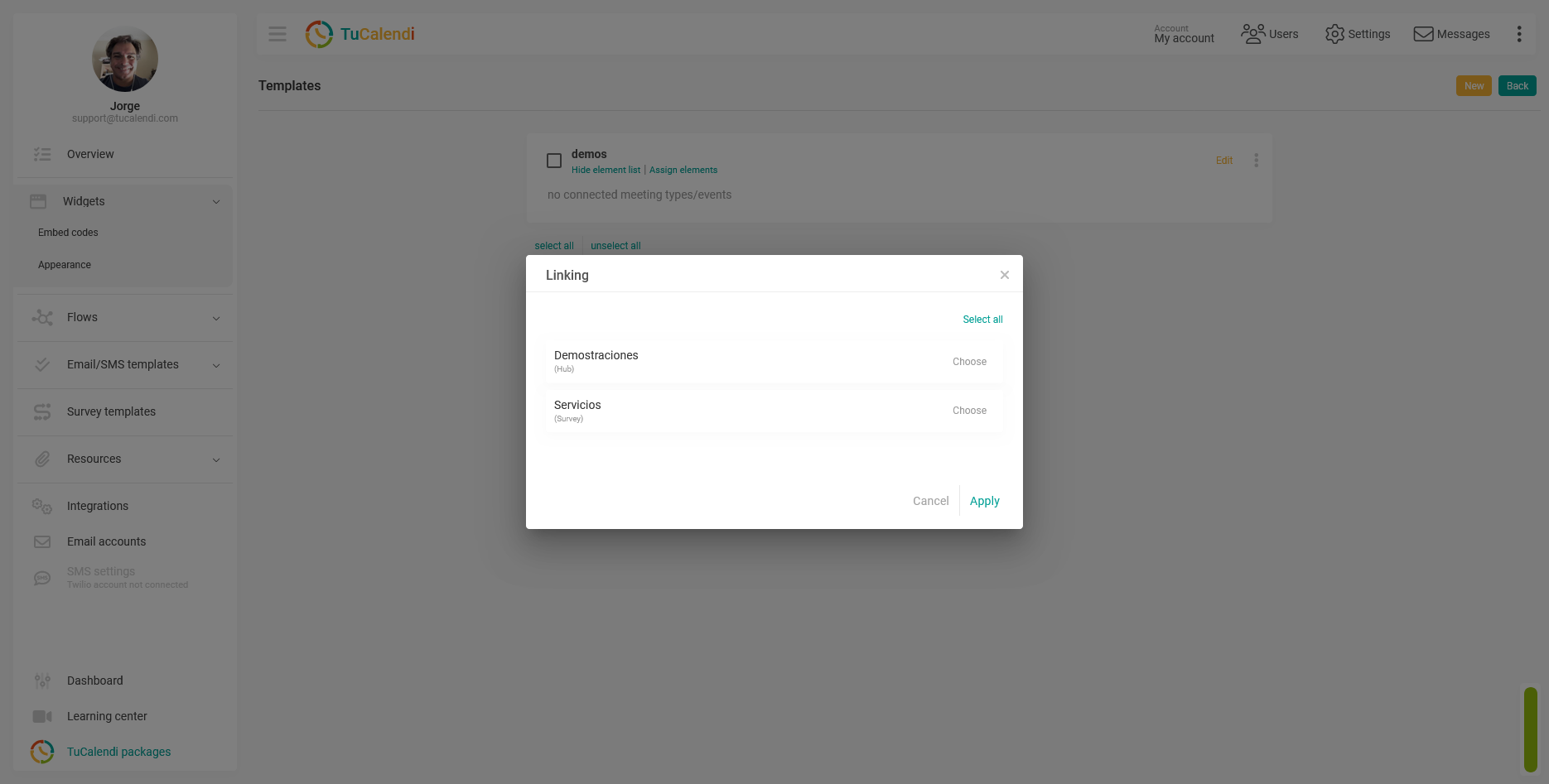This screenshot has height=784, width=1549.
Task: Click the Email accounts envelope icon
Action: coord(42,541)
